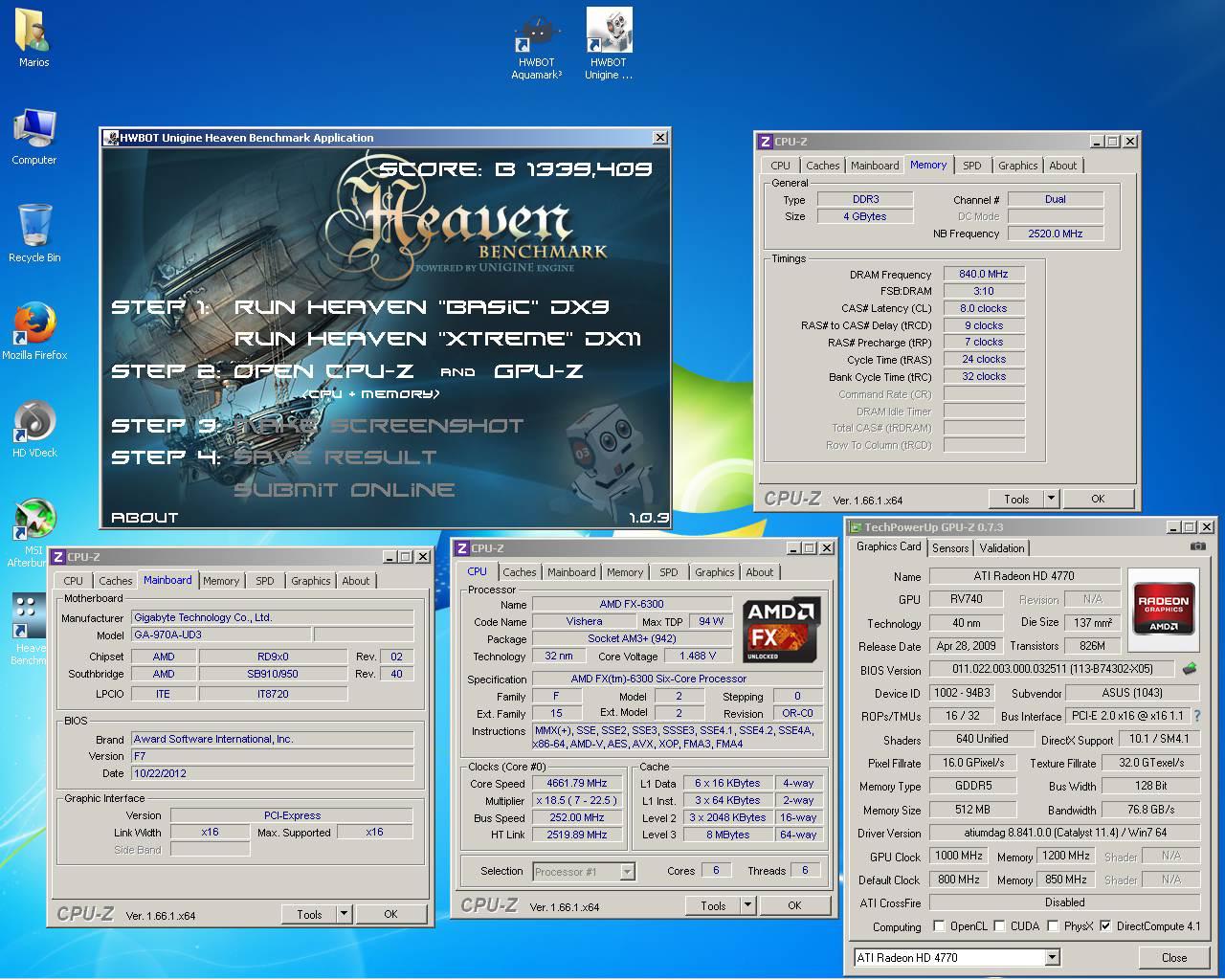
Task: Open the Heaven Benchmark desktop shortcut
Action: 27,628
